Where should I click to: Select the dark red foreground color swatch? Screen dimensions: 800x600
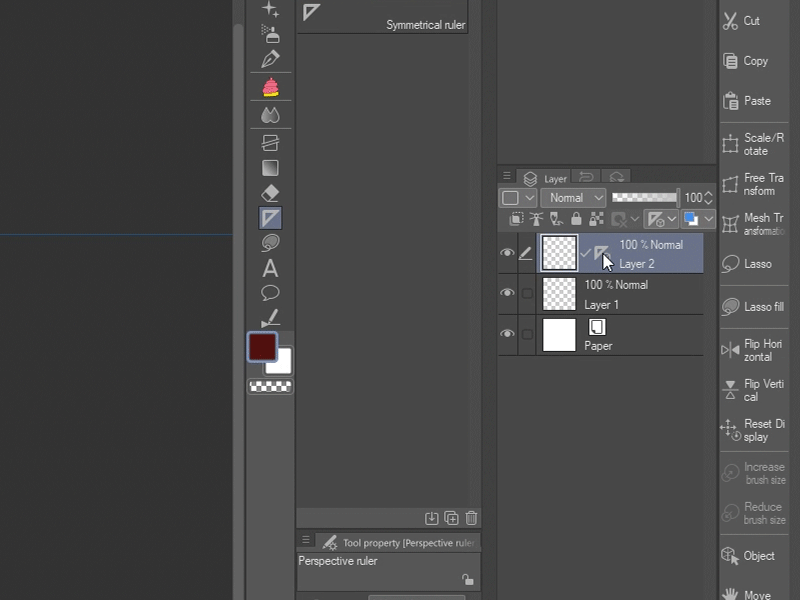pos(262,346)
